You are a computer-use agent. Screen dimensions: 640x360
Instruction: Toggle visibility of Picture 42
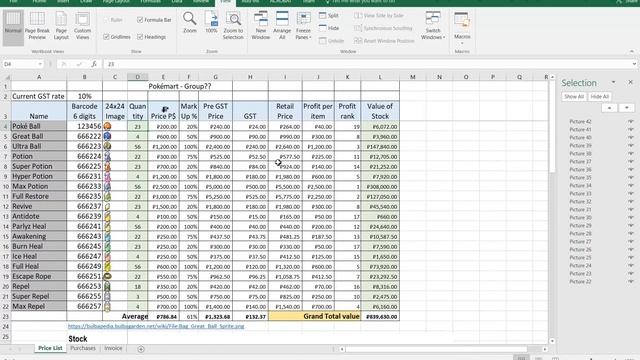[631, 122]
